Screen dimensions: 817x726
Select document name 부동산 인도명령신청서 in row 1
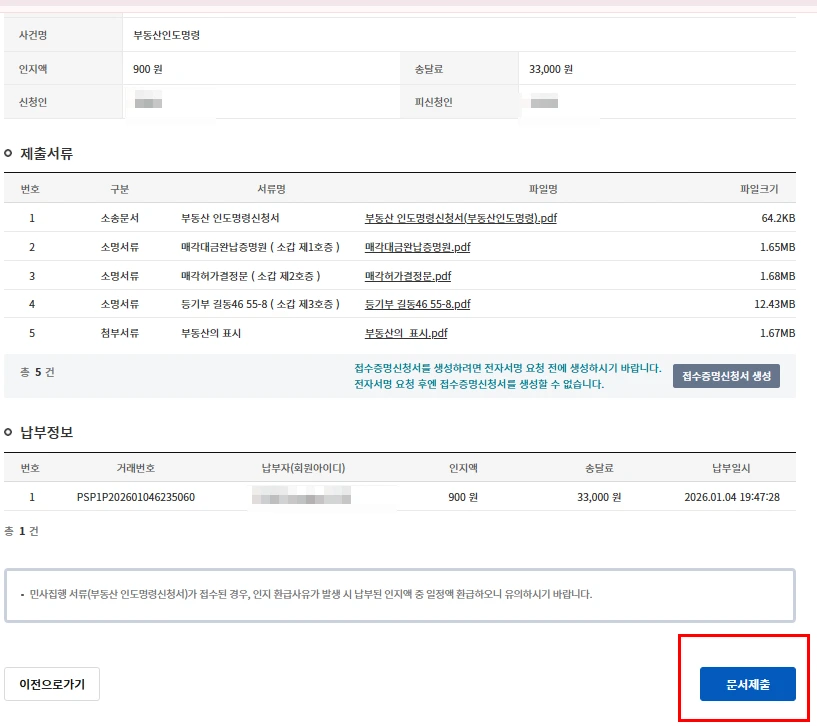(230, 218)
